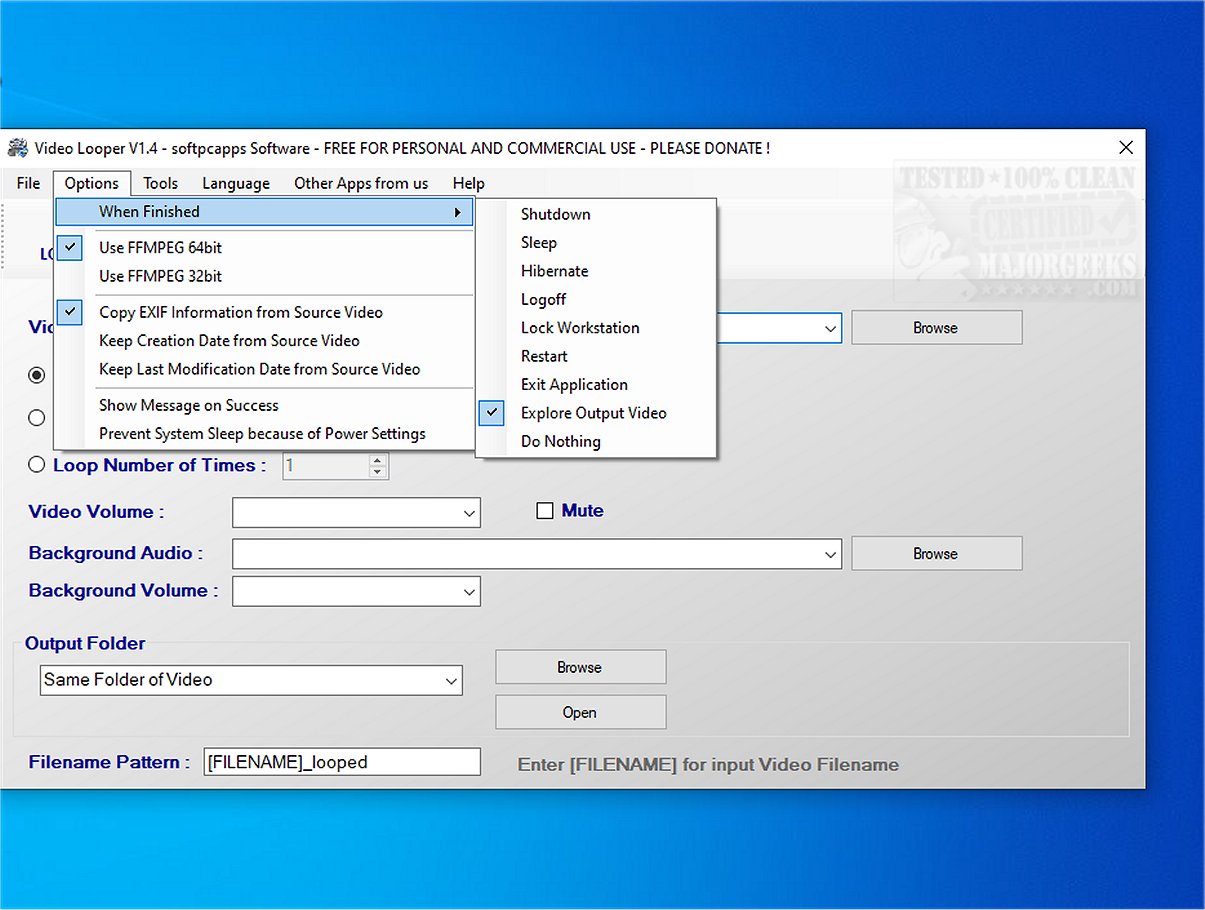Viewport: 1205px width, 910px height.
Task: Select the first loop mode radio button
Action: click(37, 375)
